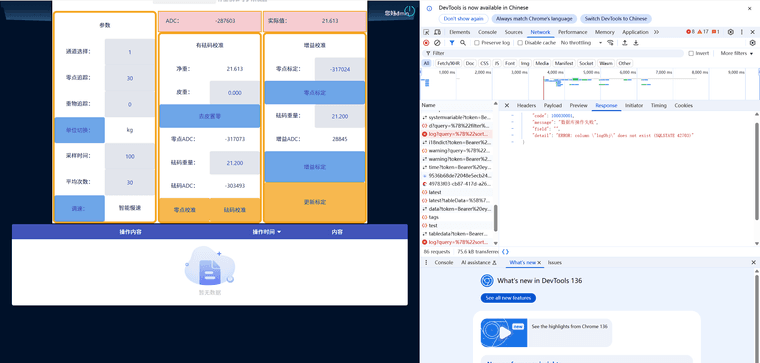Click the request list vertical scrollbar
This screenshot has width=760, height=363.
tap(495, 219)
